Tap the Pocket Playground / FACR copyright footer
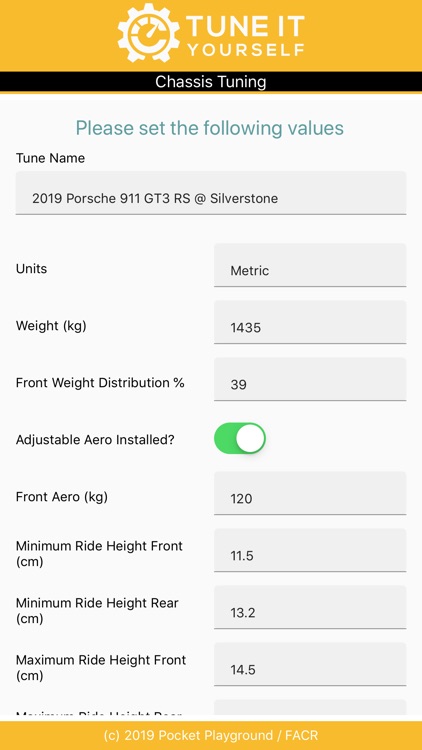The image size is (422, 750). click(211, 735)
